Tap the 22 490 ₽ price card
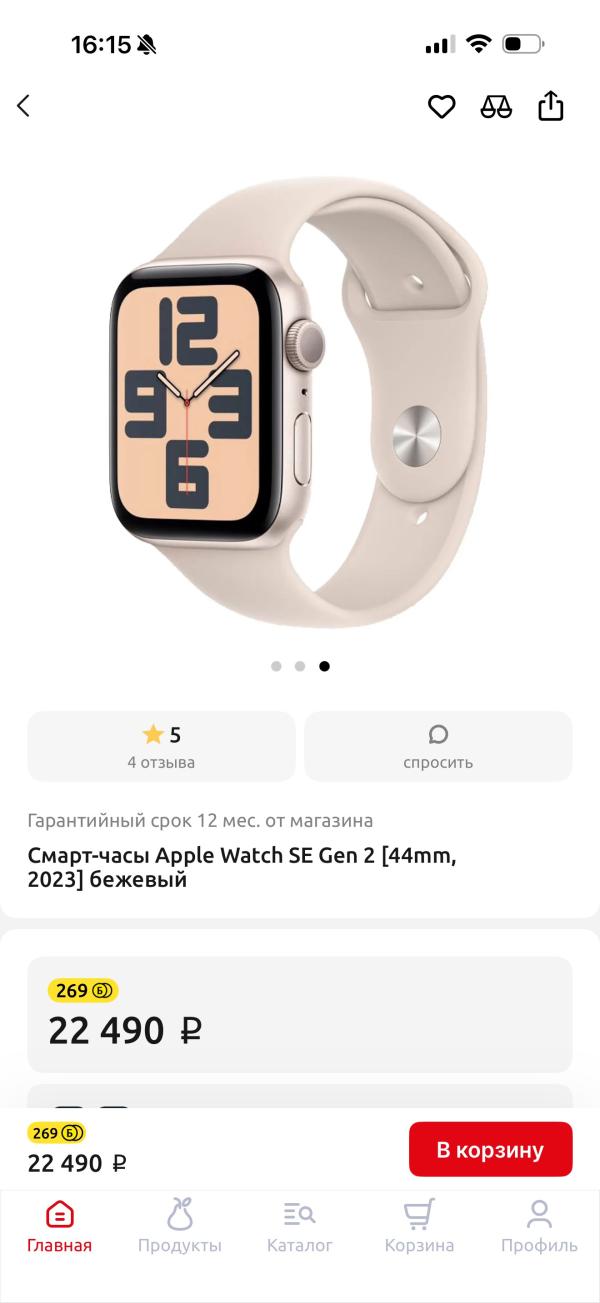 [300, 1015]
